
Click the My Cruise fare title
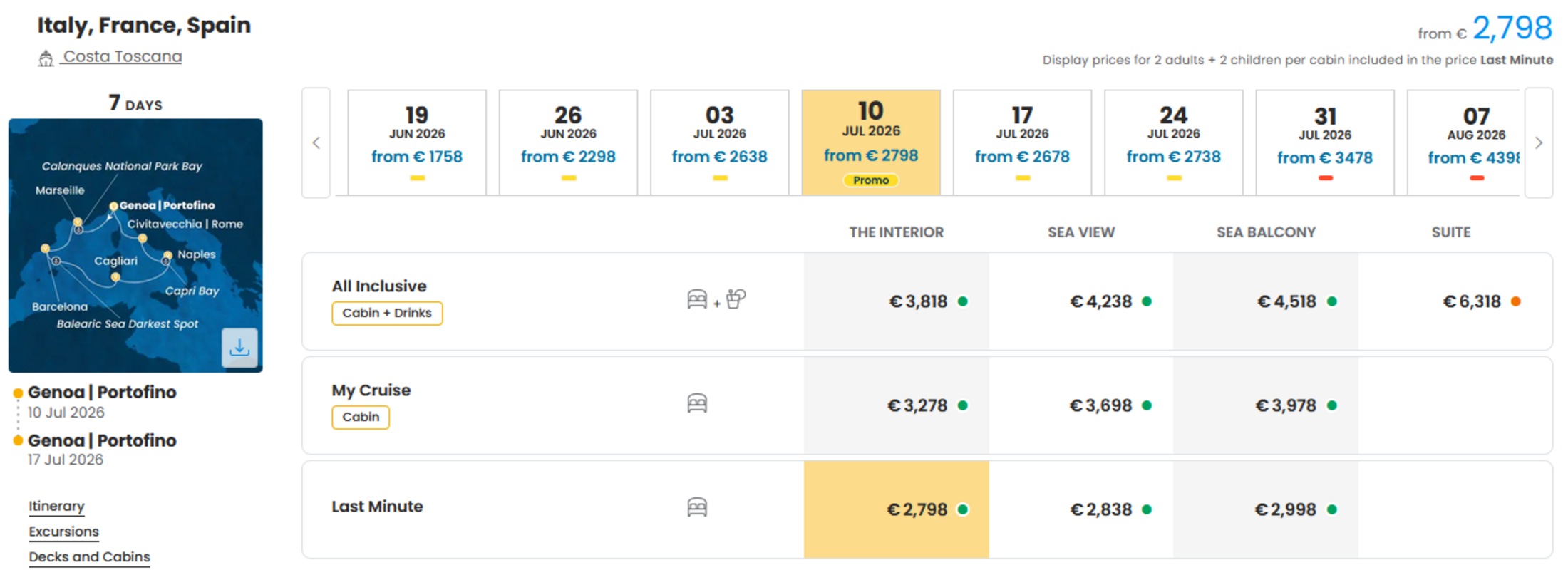coord(371,390)
